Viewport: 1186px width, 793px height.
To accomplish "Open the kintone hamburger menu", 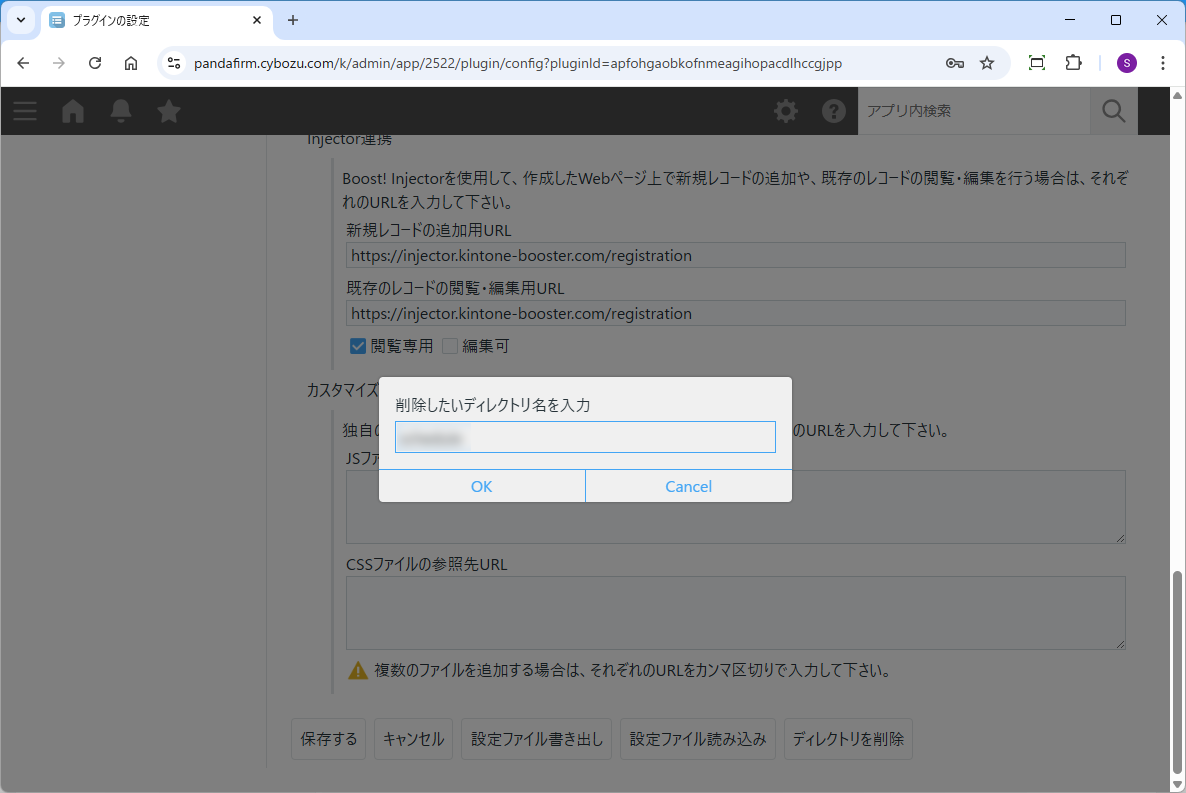I will pos(25,111).
